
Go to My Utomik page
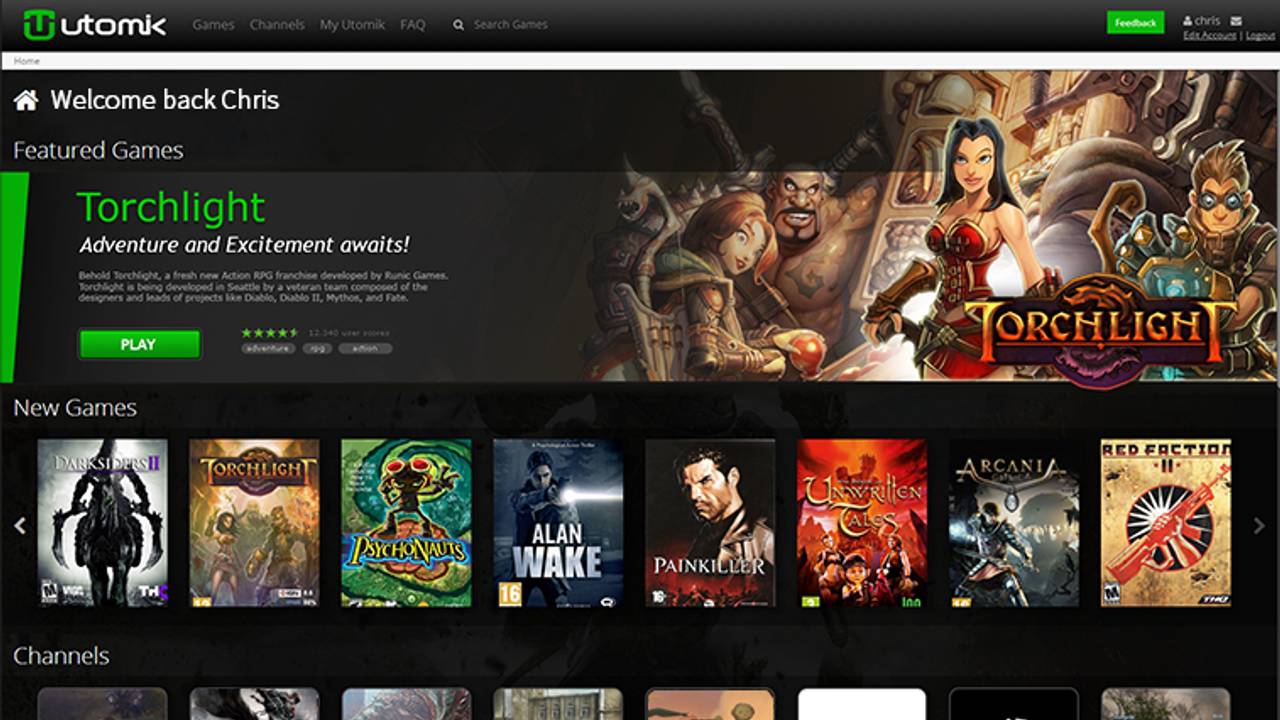[x=352, y=25]
